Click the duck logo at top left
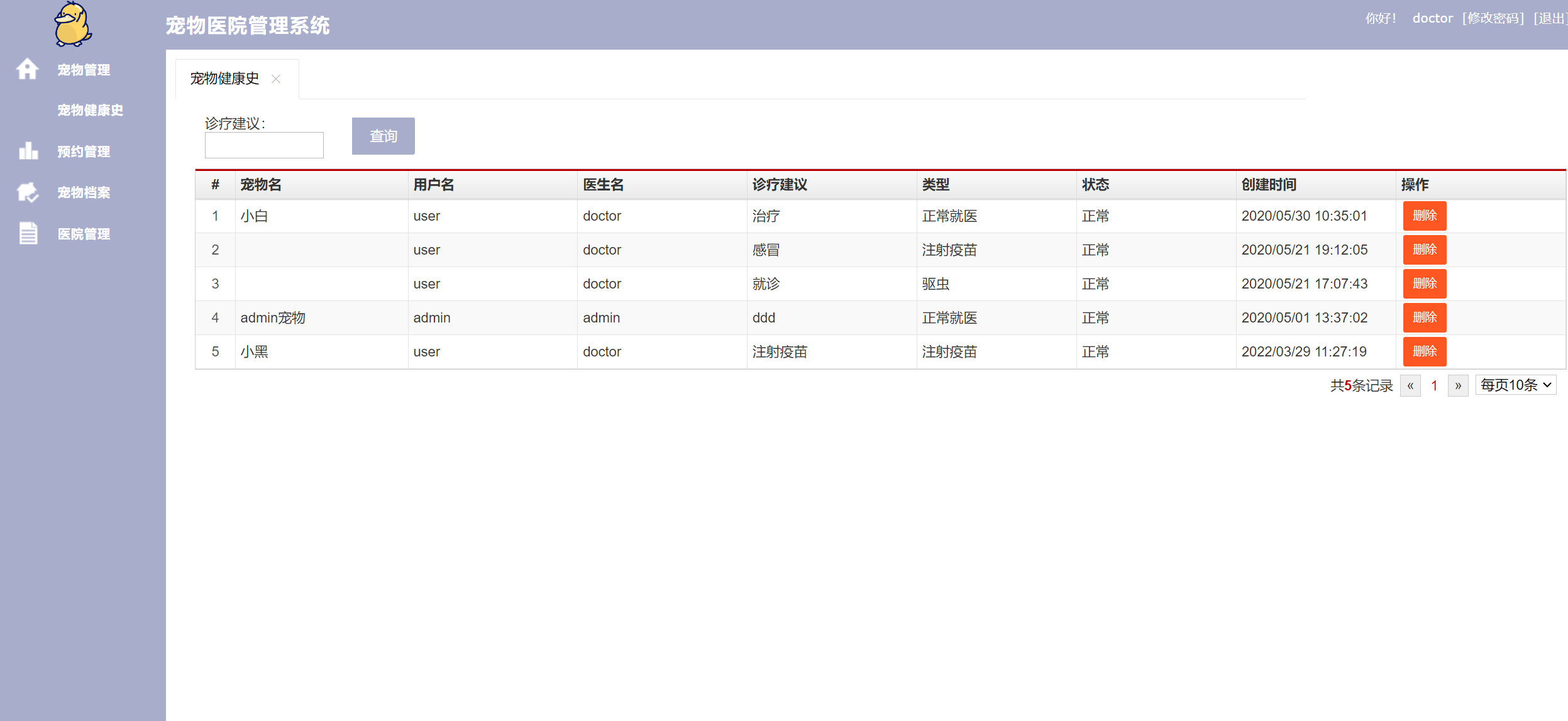The image size is (1568, 721). click(x=72, y=26)
